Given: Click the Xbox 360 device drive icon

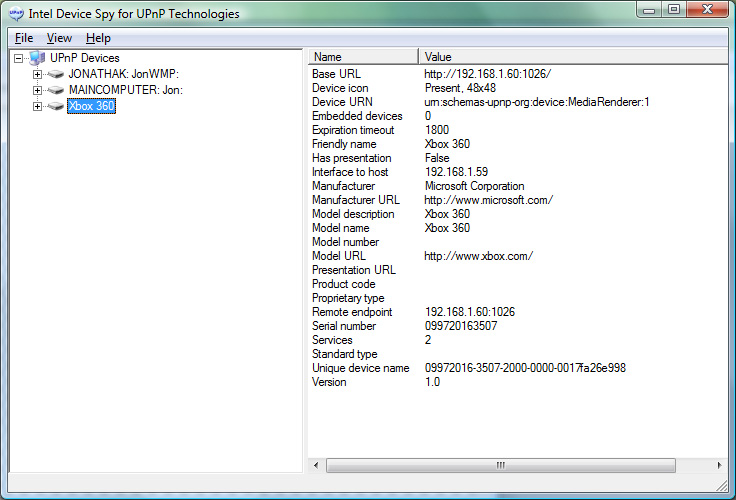Looking at the screenshot, I should 56,106.
